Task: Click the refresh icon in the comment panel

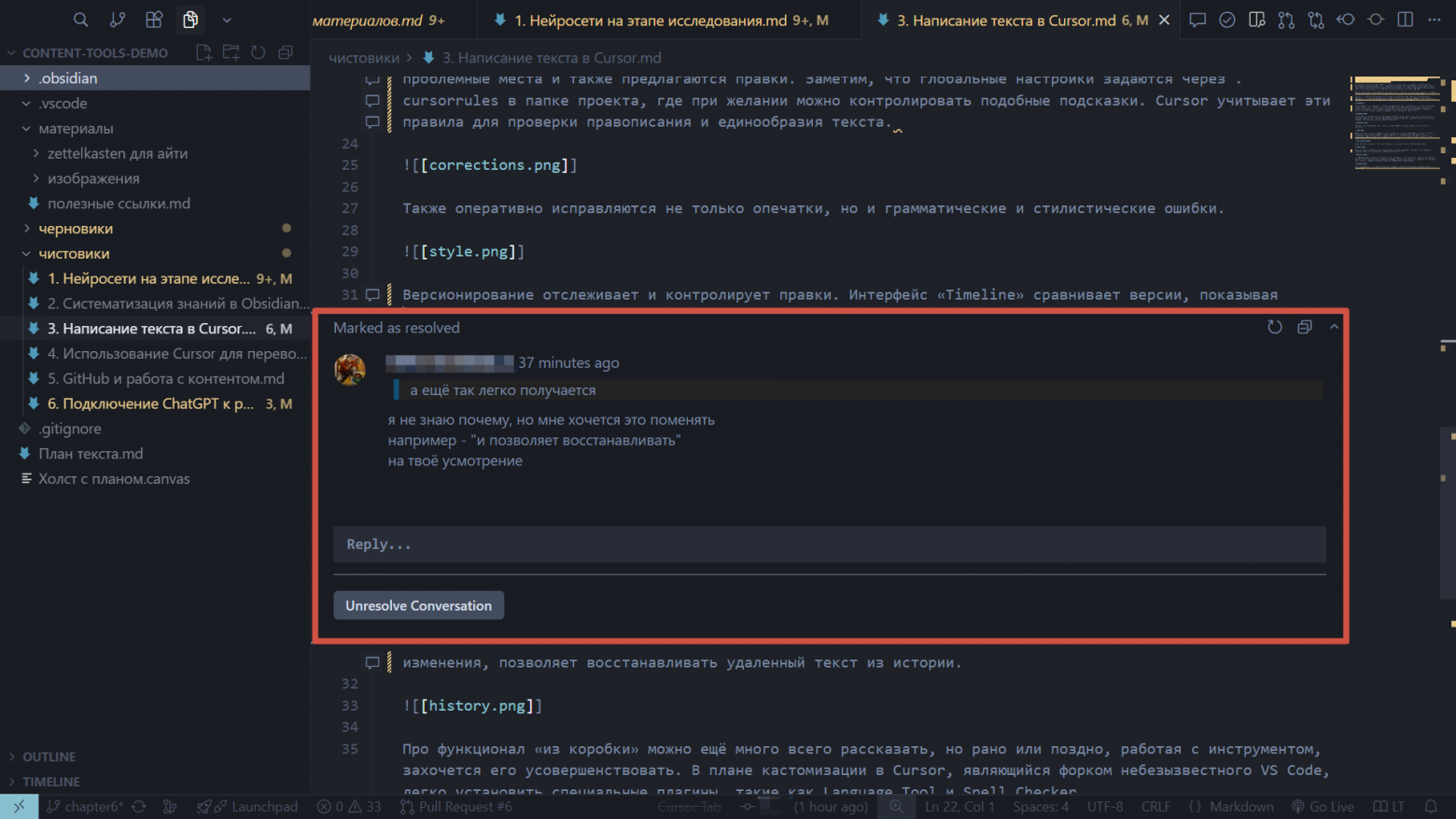Action: pos(1274,327)
